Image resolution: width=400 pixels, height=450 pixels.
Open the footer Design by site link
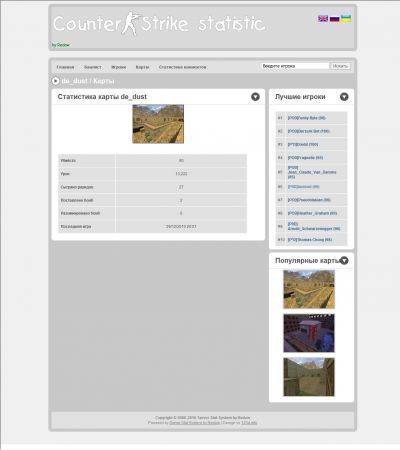pyautogui.click(x=249, y=423)
